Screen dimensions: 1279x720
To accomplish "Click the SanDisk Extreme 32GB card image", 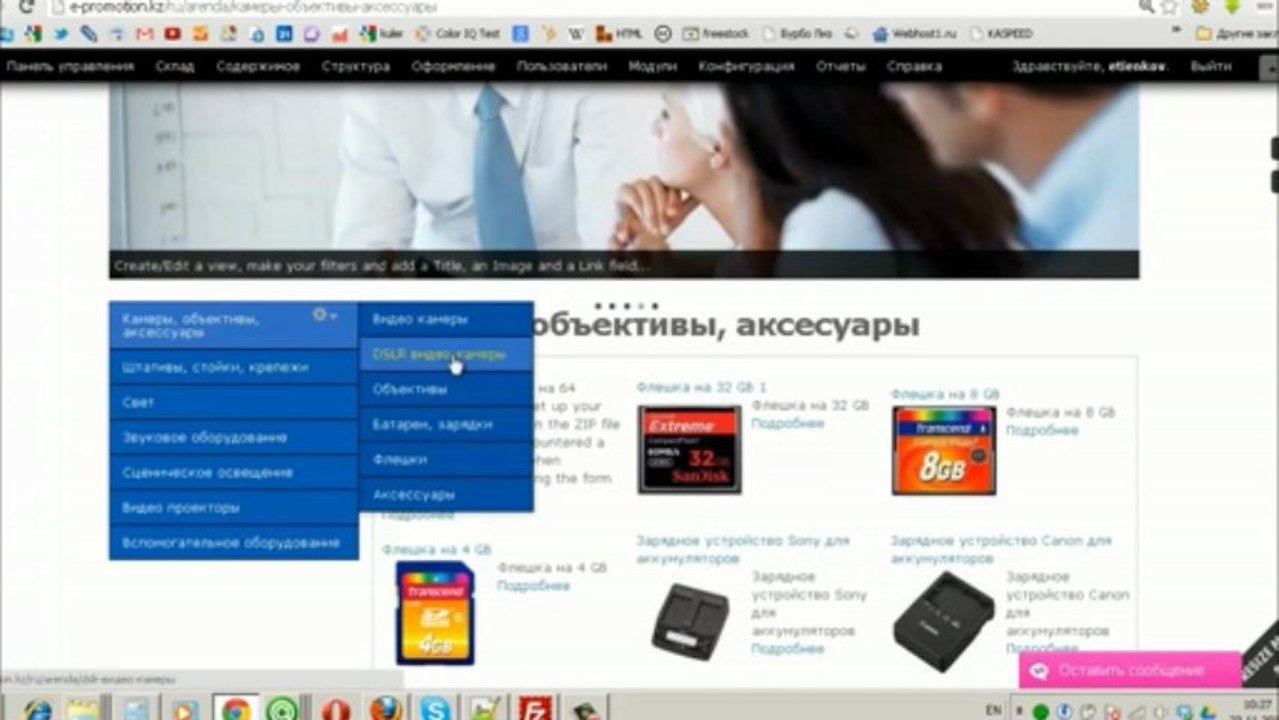I will (690, 450).
